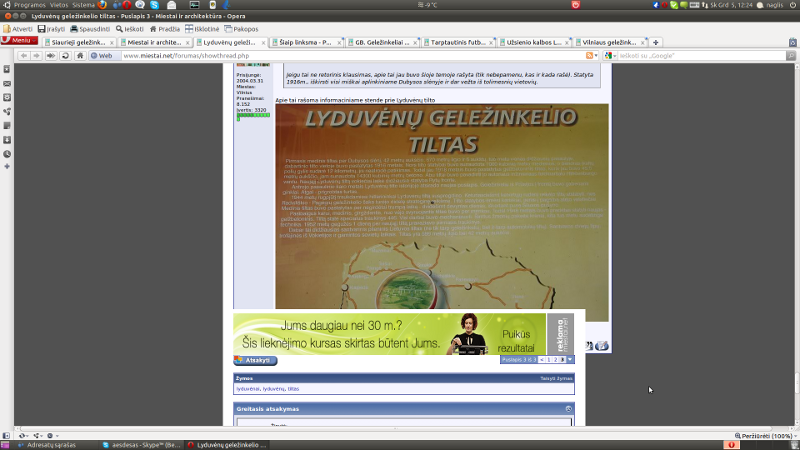The height and width of the screenshot is (450, 800).
Task: Switch to the Vilniaus geležinkelio tab
Action: (609, 43)
